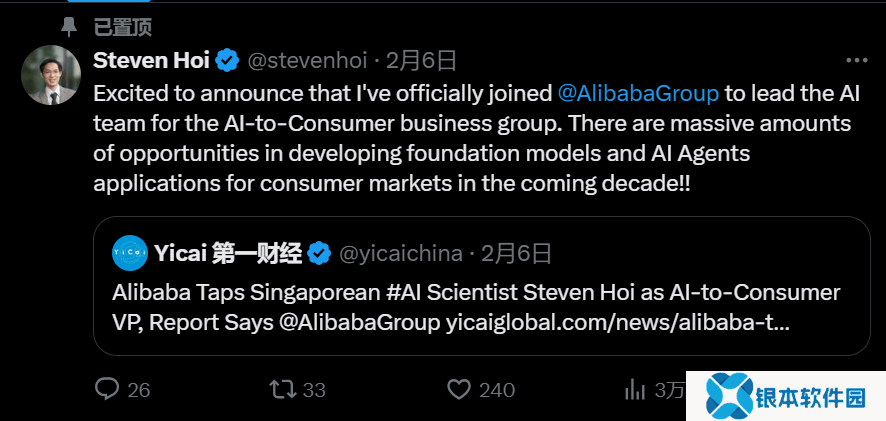
Task: Click Steven Hoi's verified blue badge
Action: click(x=227, y=61)
